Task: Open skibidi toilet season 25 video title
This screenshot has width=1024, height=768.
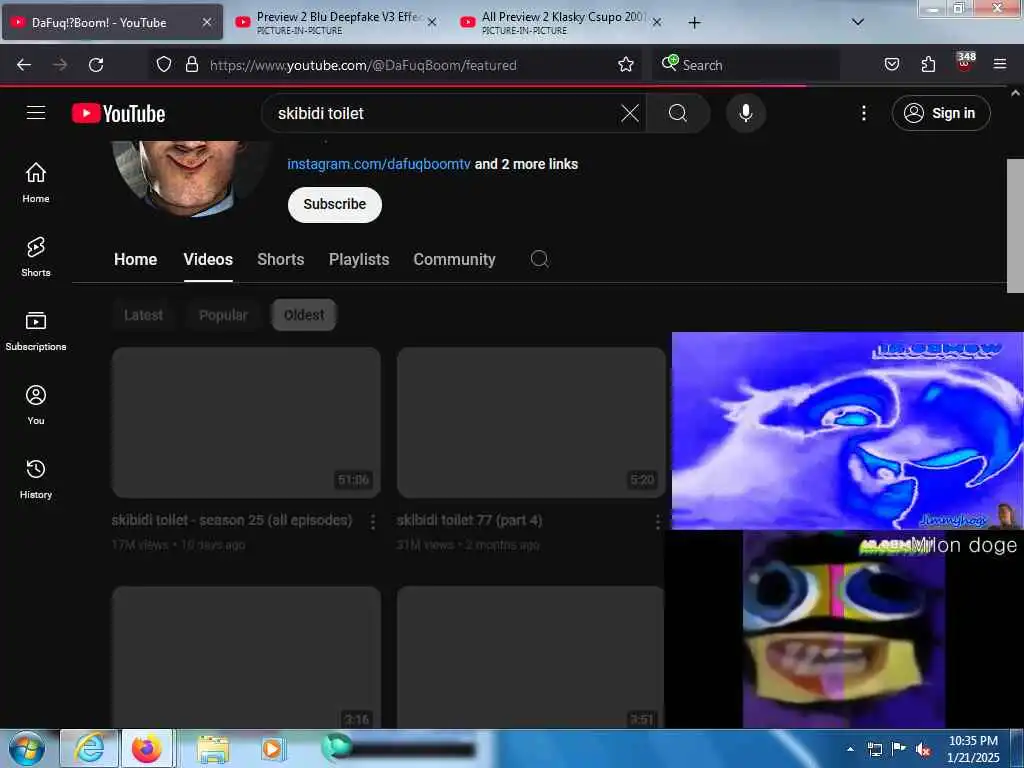Action: [x=232, y=520]
